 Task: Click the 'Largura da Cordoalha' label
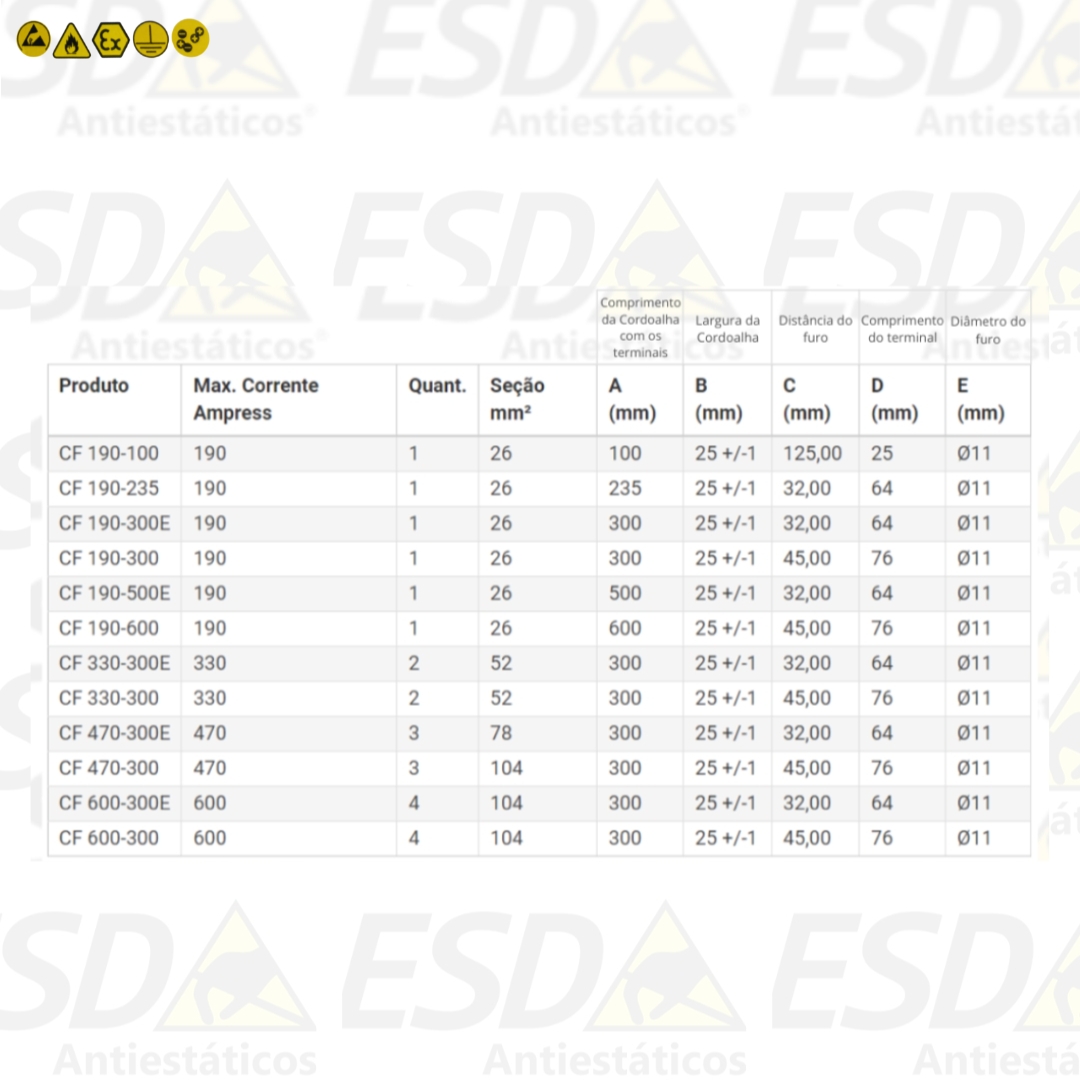click(x=727, y=329)
